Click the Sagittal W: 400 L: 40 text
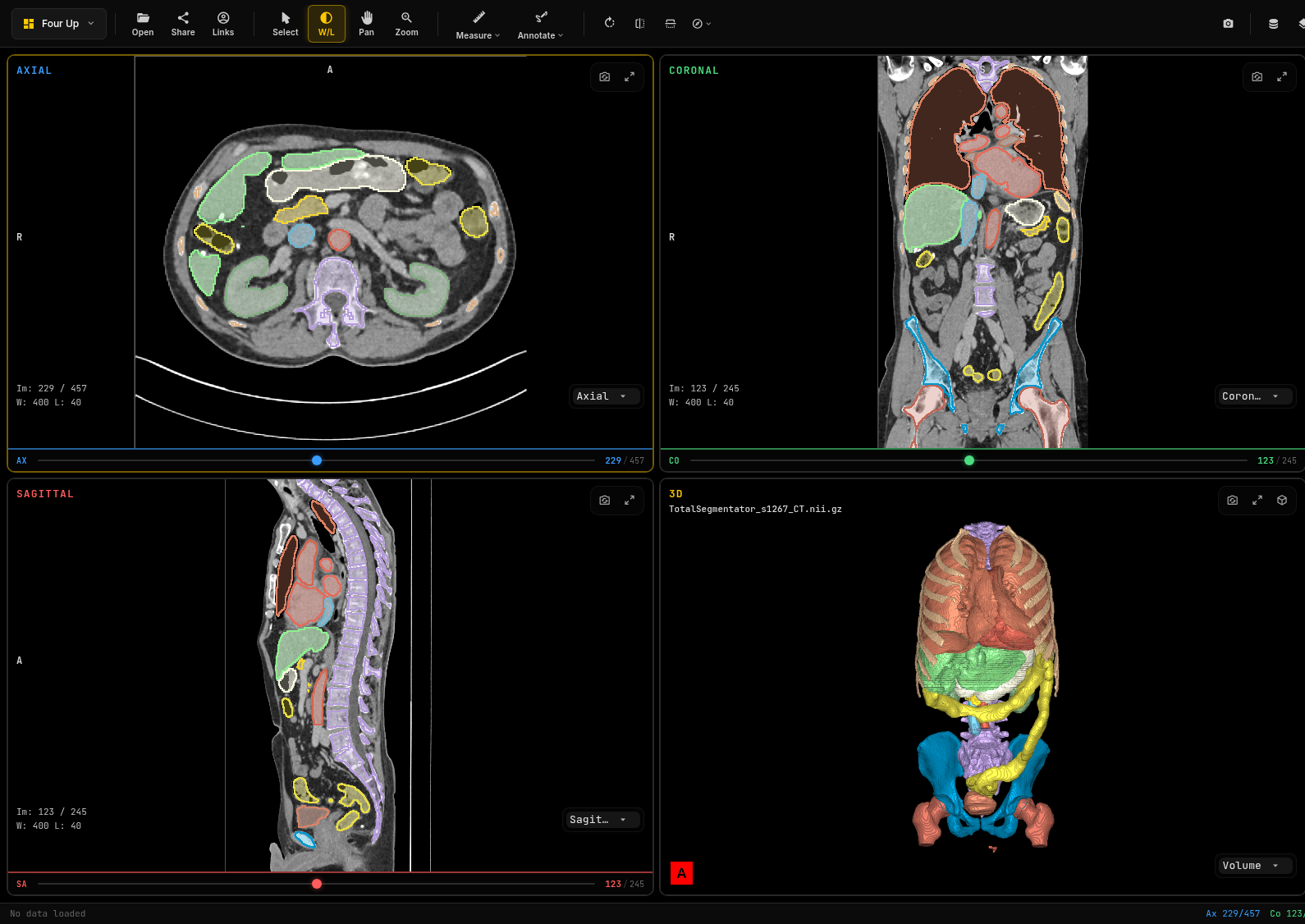Screen dimensions: 1305x924 coord(49,826)
